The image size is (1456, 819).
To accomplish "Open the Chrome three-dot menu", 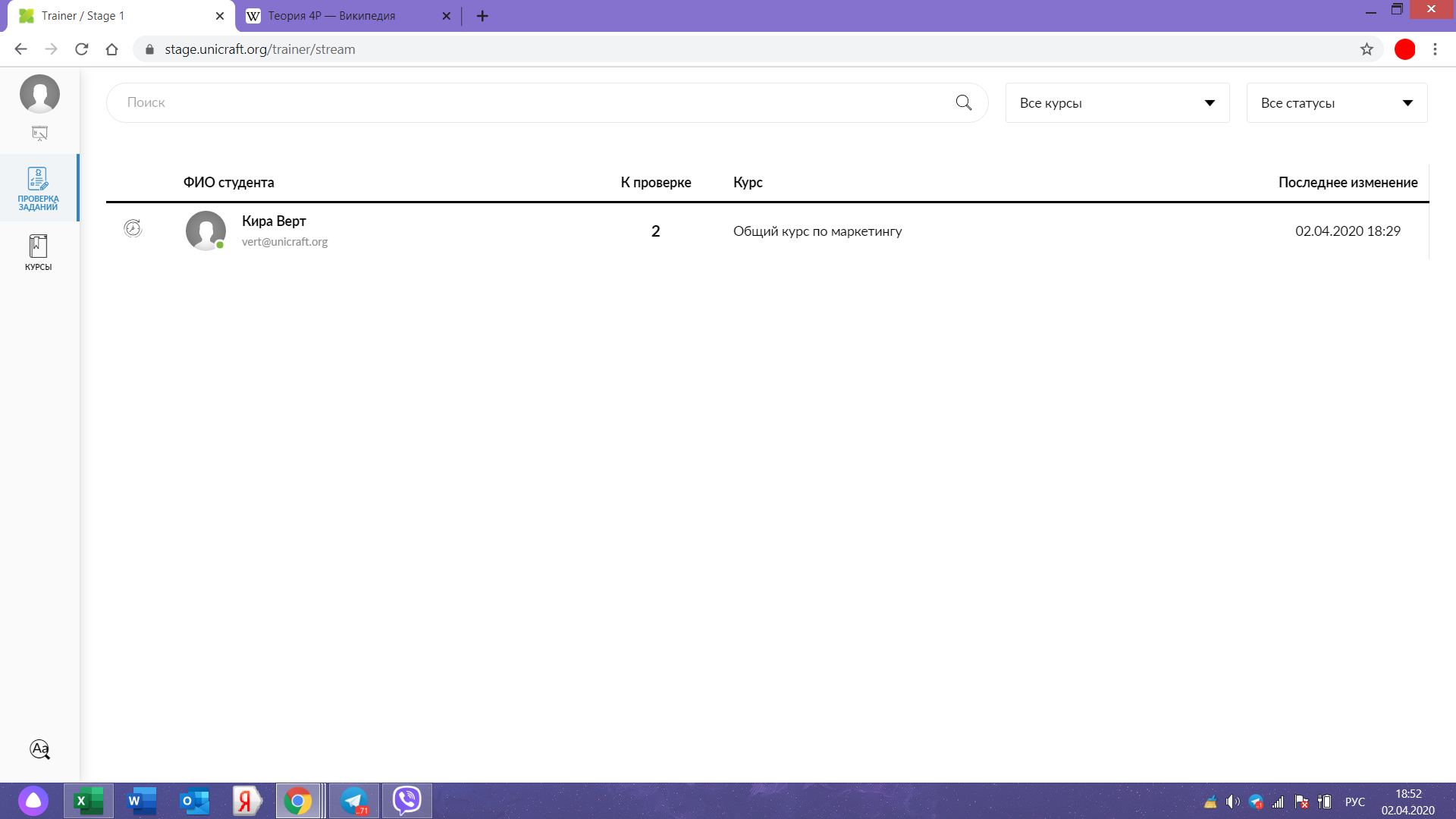I will tap(1435, 49).
